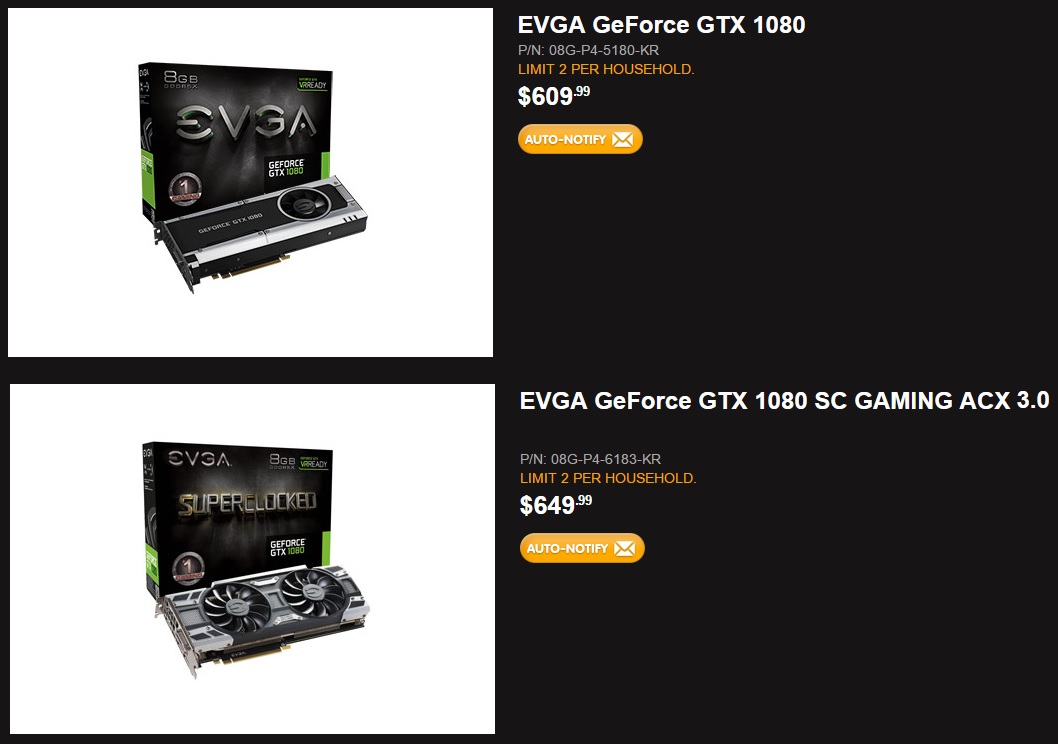Click the large EVGA logo on the first product box
The height and width of the screenshot is (744, 1058).
point(246,122)
